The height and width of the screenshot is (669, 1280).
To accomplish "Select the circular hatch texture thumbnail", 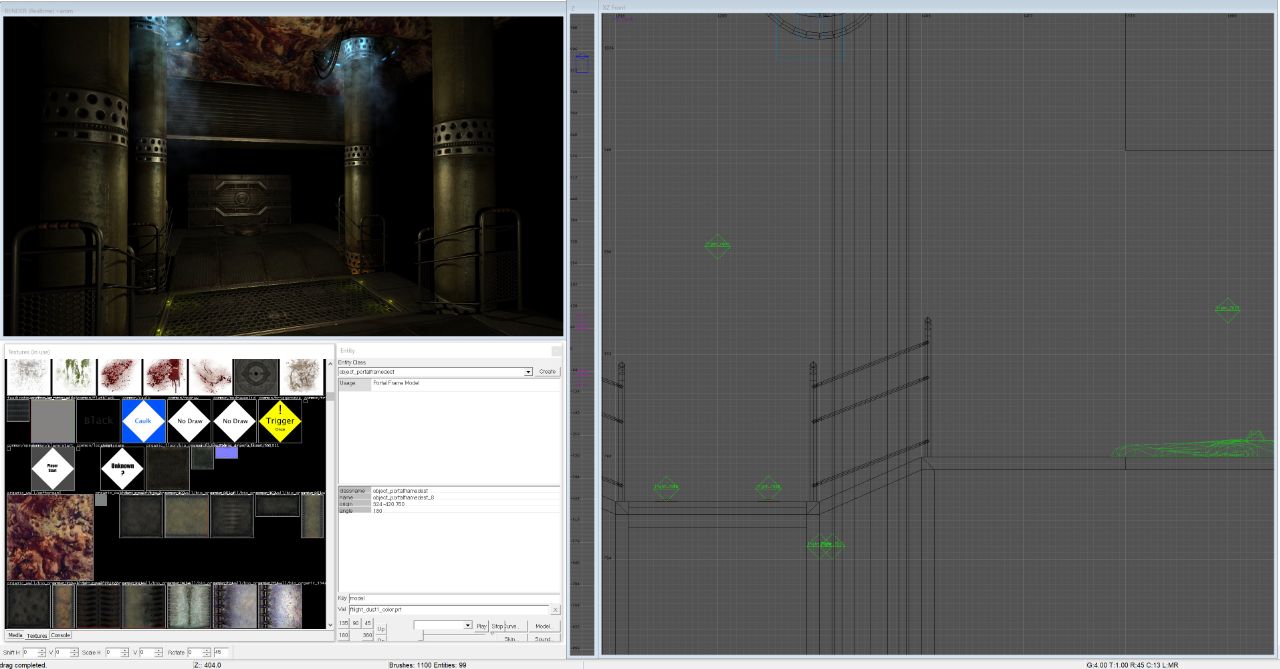I will click(x=256, y=377).
